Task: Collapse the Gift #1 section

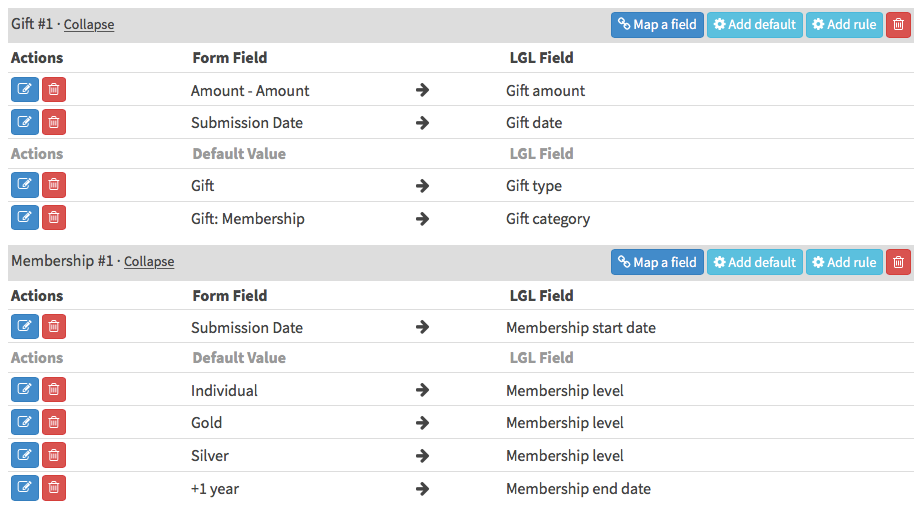Action: pos(89,24)
